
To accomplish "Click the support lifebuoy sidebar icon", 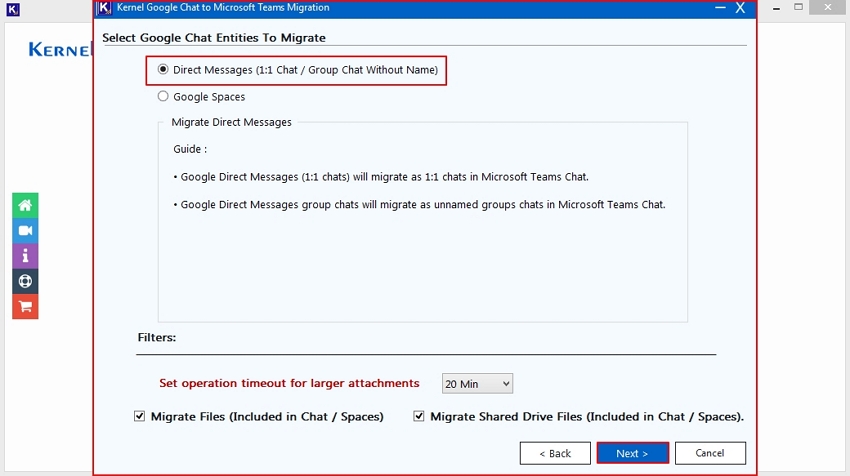I will pos(25,281).
